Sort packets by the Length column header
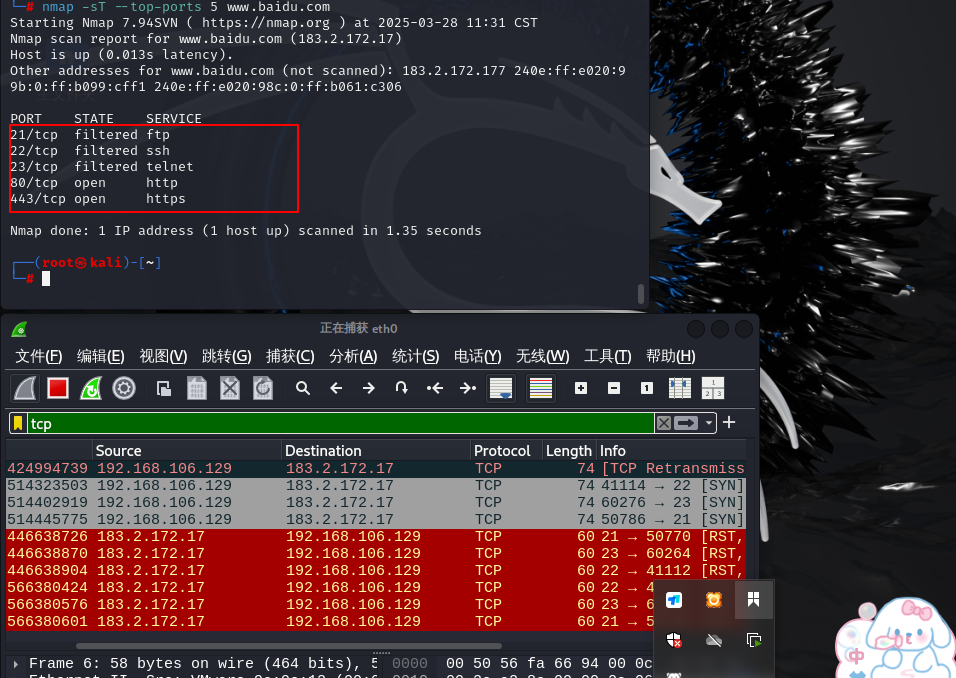The height and width of the screenshot is (678, 956). 569,451
